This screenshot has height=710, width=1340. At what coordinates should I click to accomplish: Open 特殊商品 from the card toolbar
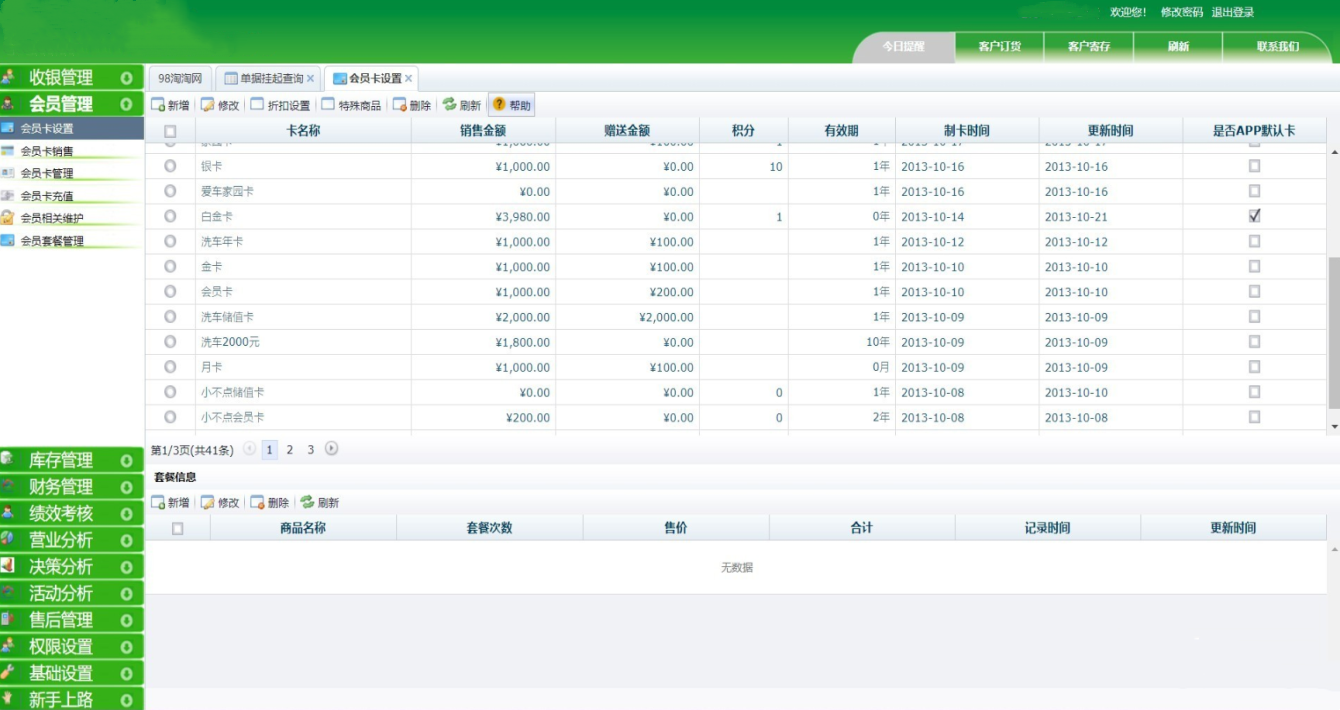[x=351, y=105]
